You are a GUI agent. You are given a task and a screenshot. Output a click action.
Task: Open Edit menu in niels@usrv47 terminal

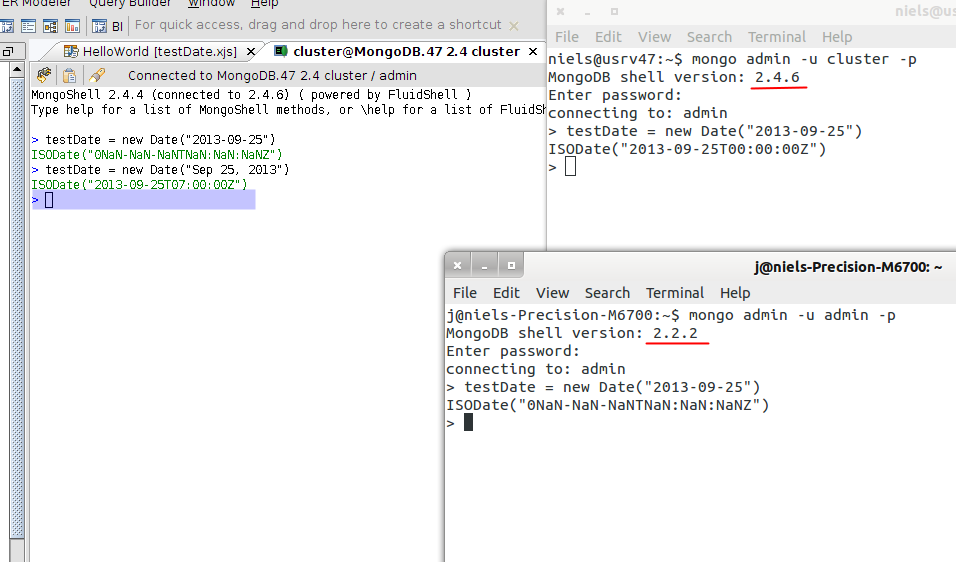608,37
